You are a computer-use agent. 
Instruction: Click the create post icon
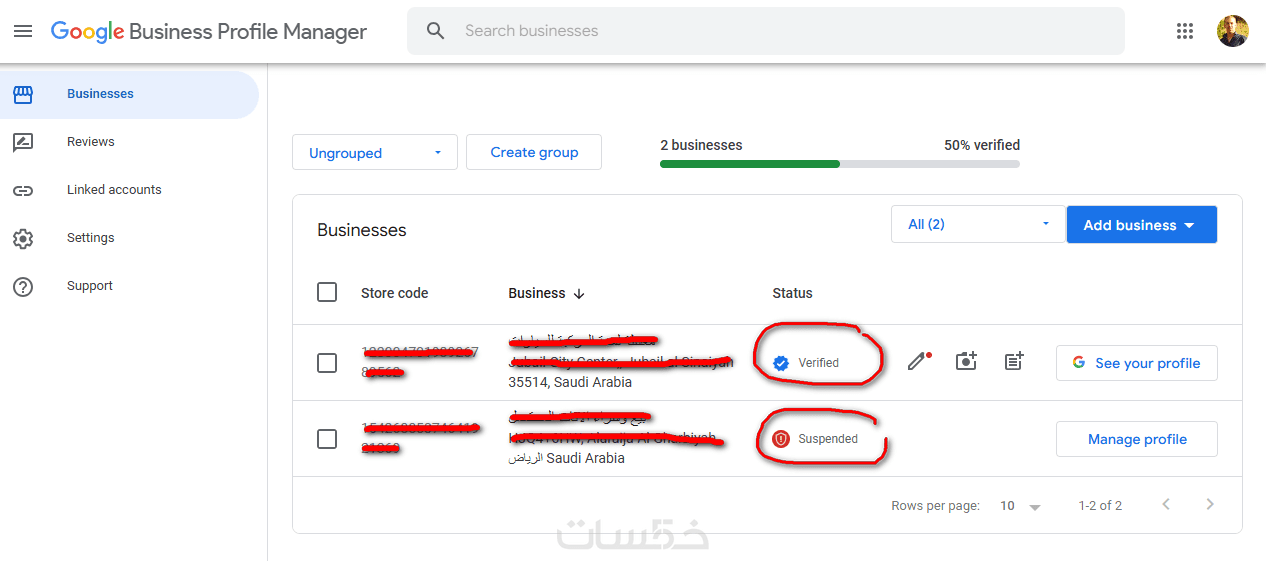coord(1014,362)
